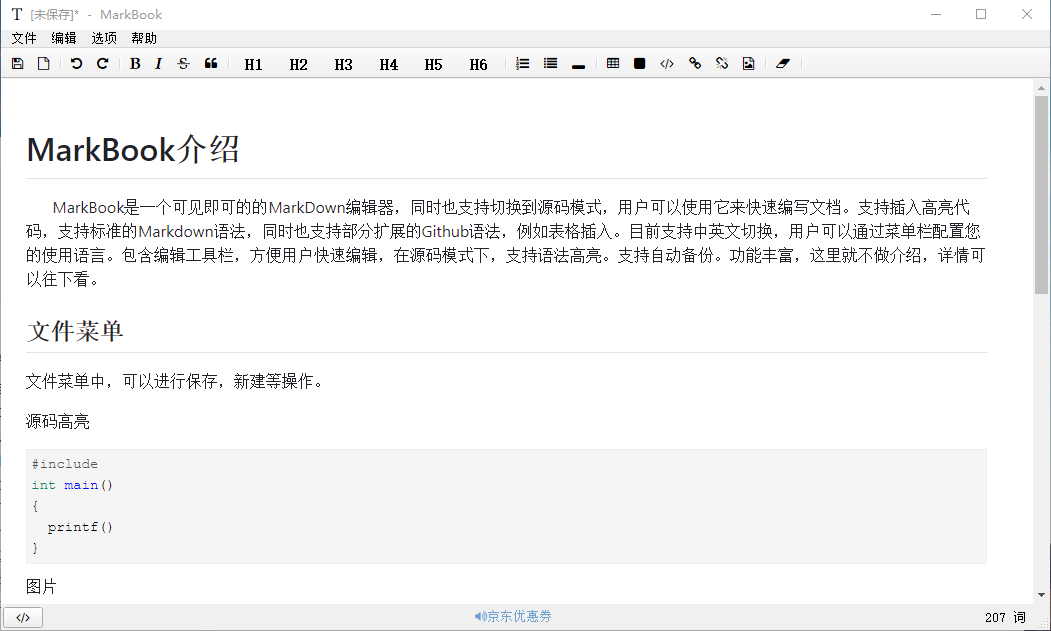The image size is (1051, 631).
Task: Insert a horizontal rule line
Action: 578,65
